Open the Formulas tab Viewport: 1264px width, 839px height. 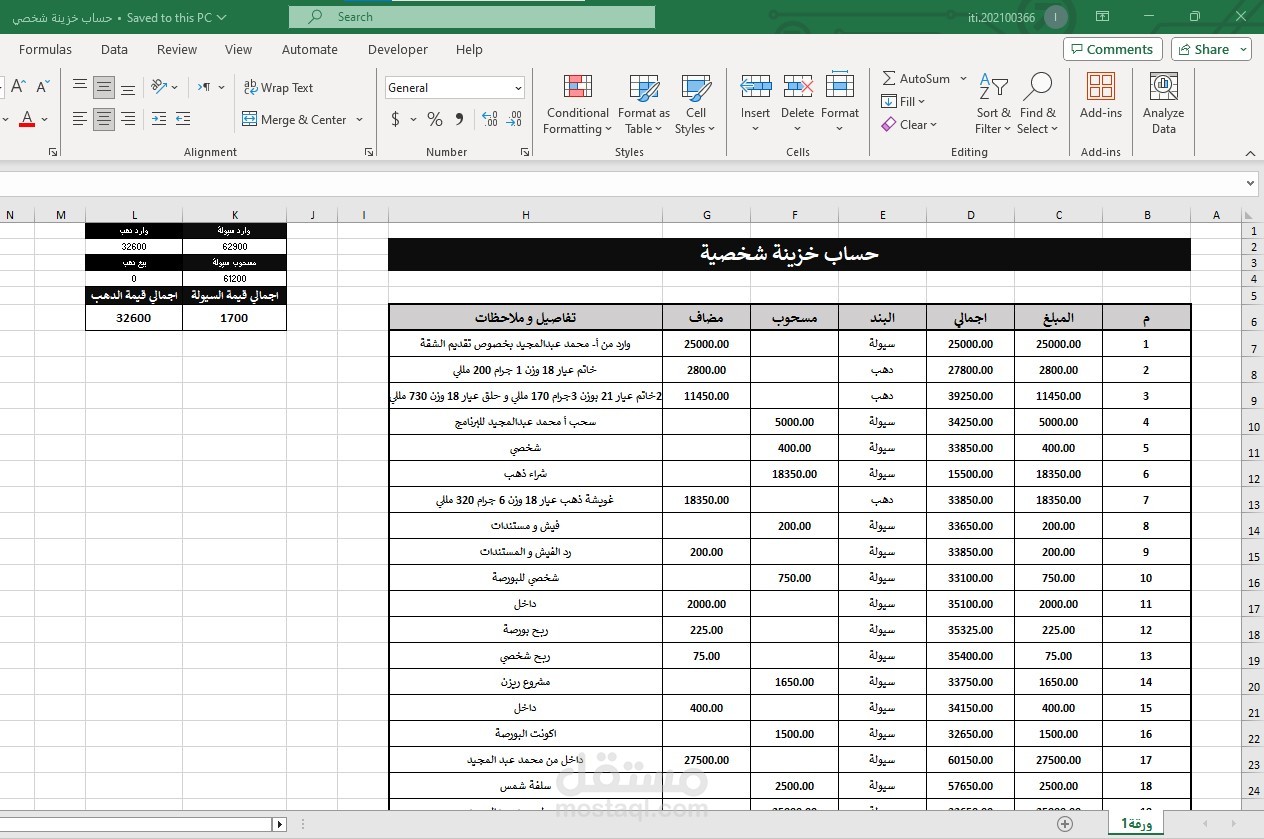tap(45, 49)
